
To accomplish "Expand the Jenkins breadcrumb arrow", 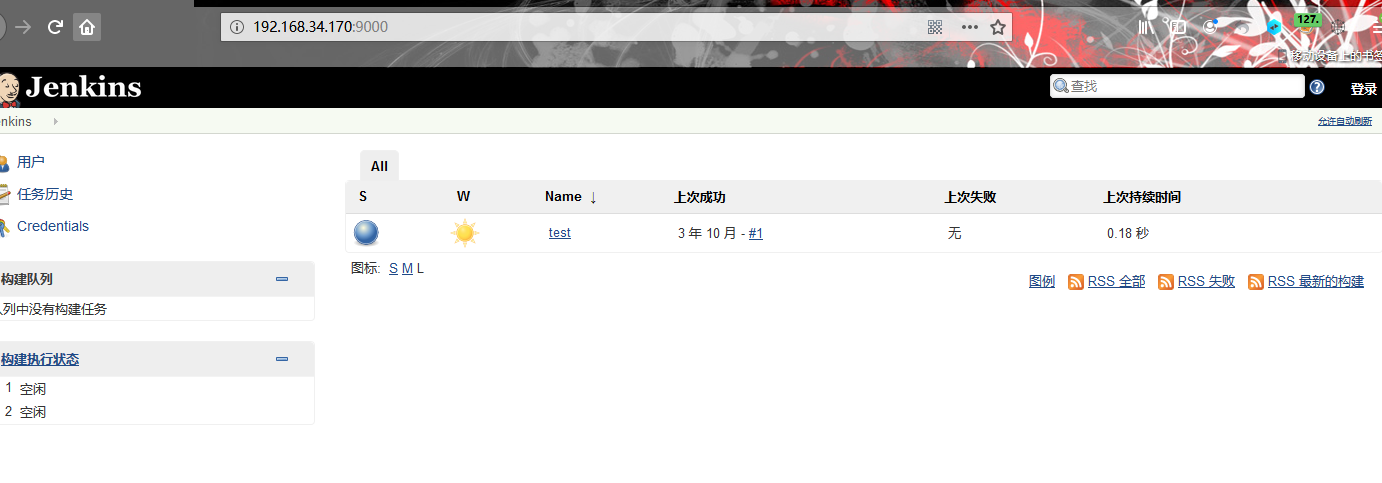I will (55, 121).
